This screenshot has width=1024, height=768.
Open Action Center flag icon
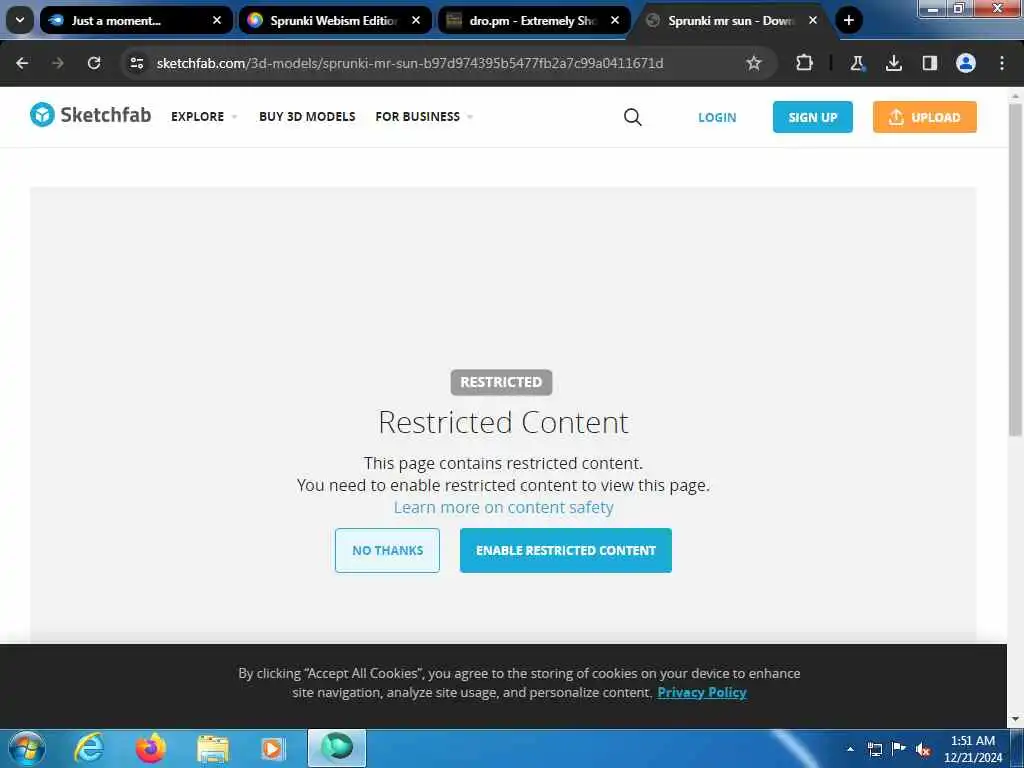tap(899, 748)
